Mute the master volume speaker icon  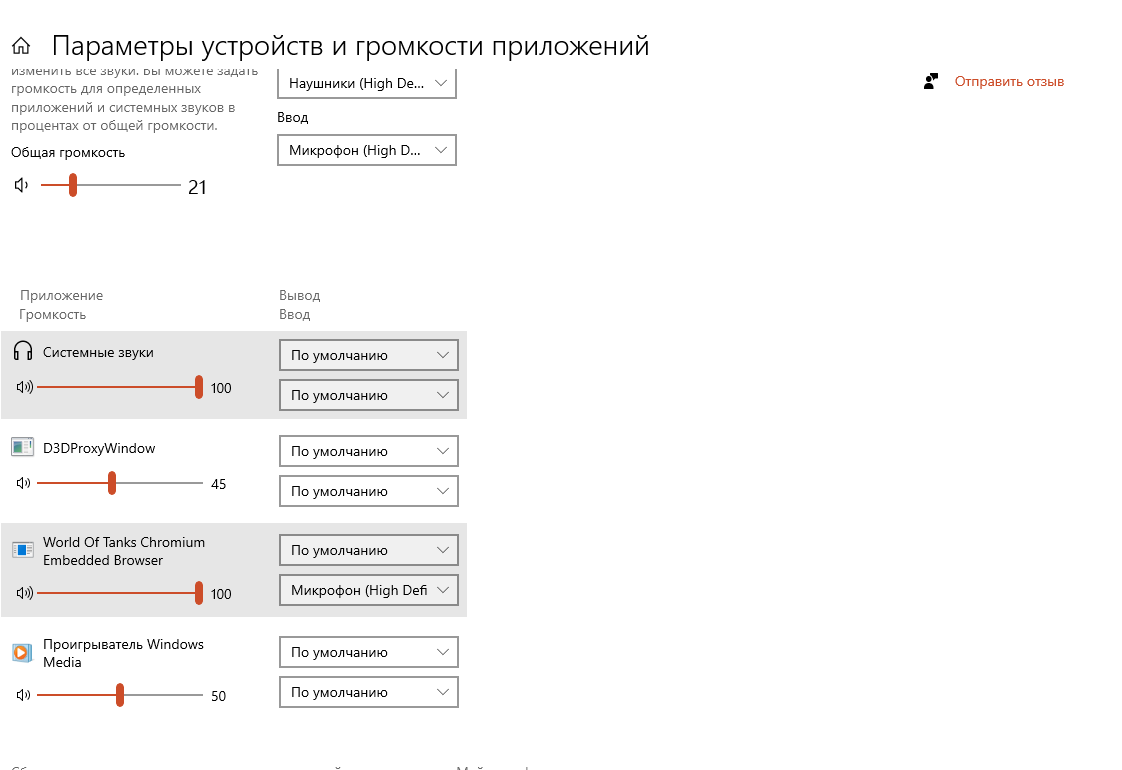[x=22, y=185]
